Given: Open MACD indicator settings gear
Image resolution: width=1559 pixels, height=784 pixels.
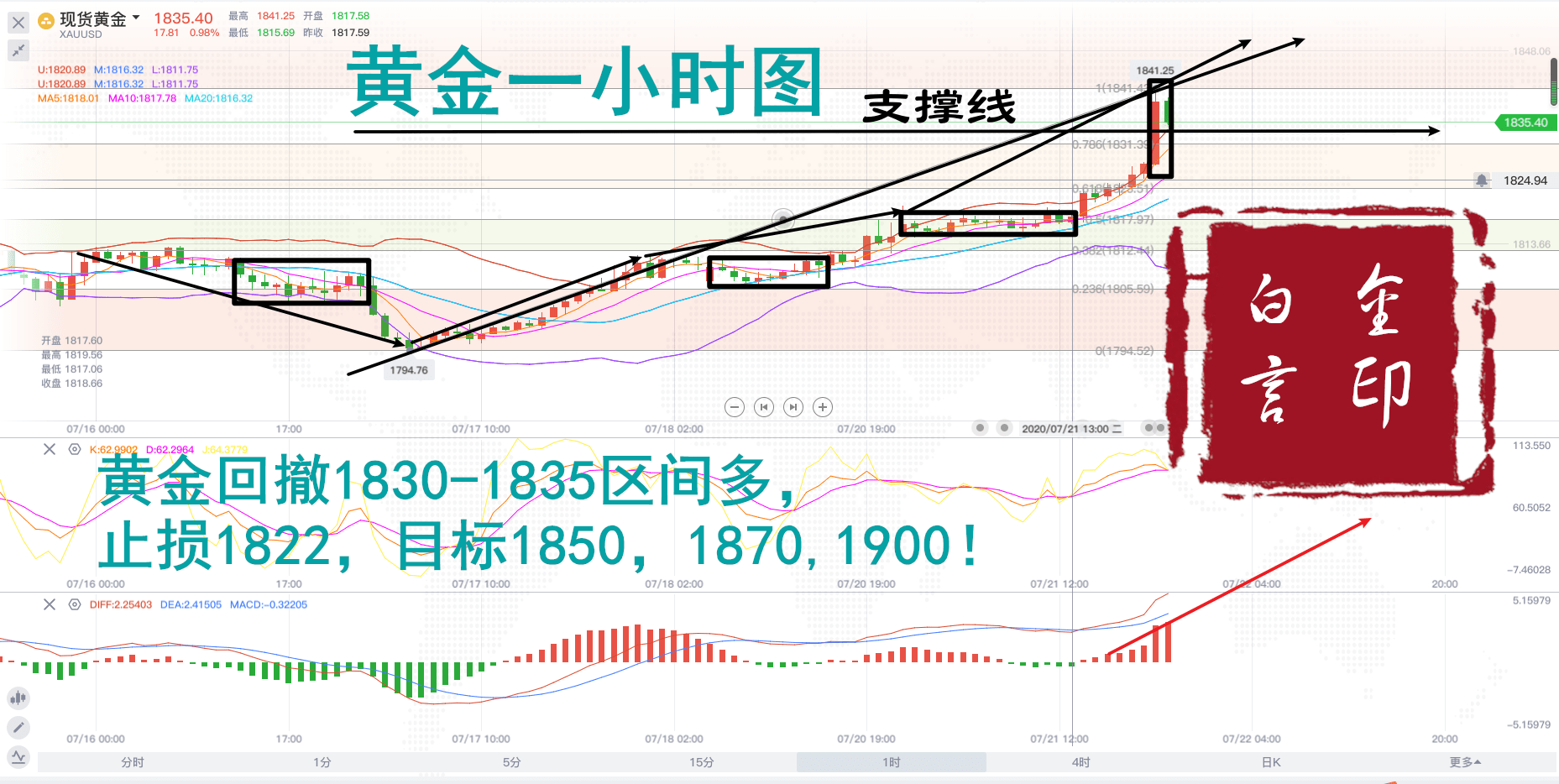Looking at the screenshot, I should tap(75, 604).
